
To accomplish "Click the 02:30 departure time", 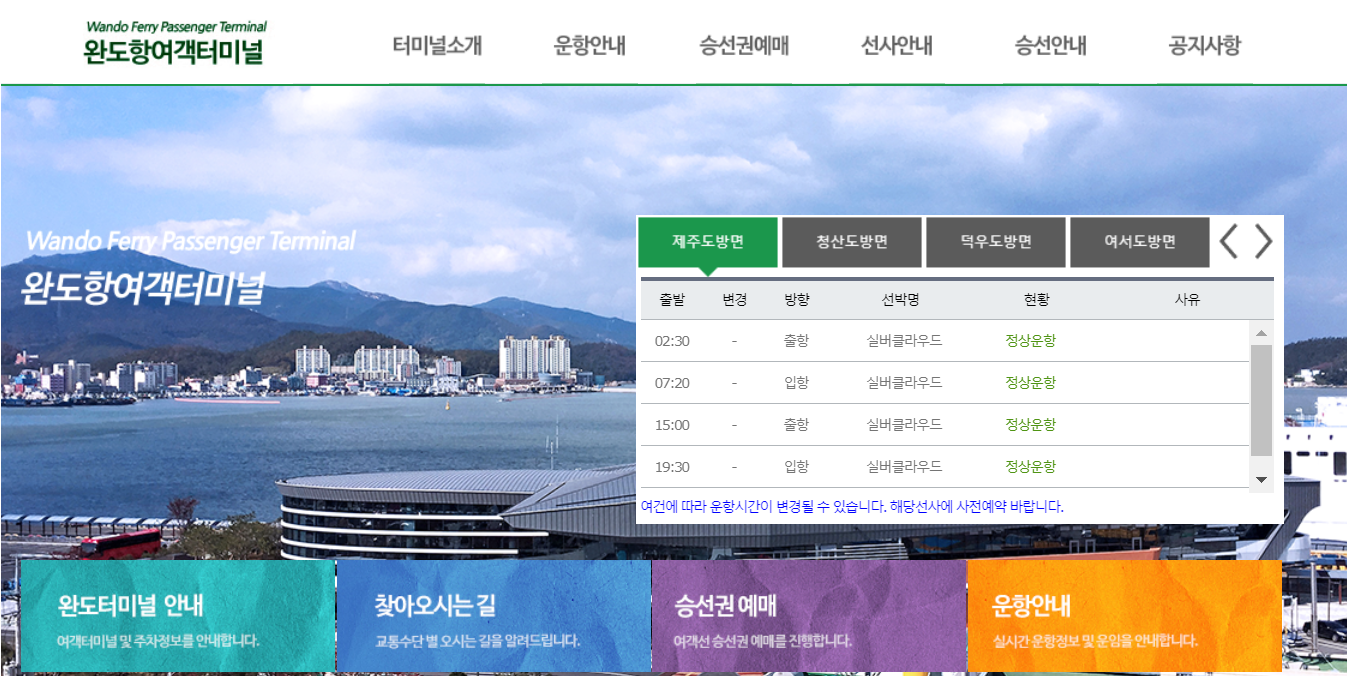I will (x=672, y=341).
